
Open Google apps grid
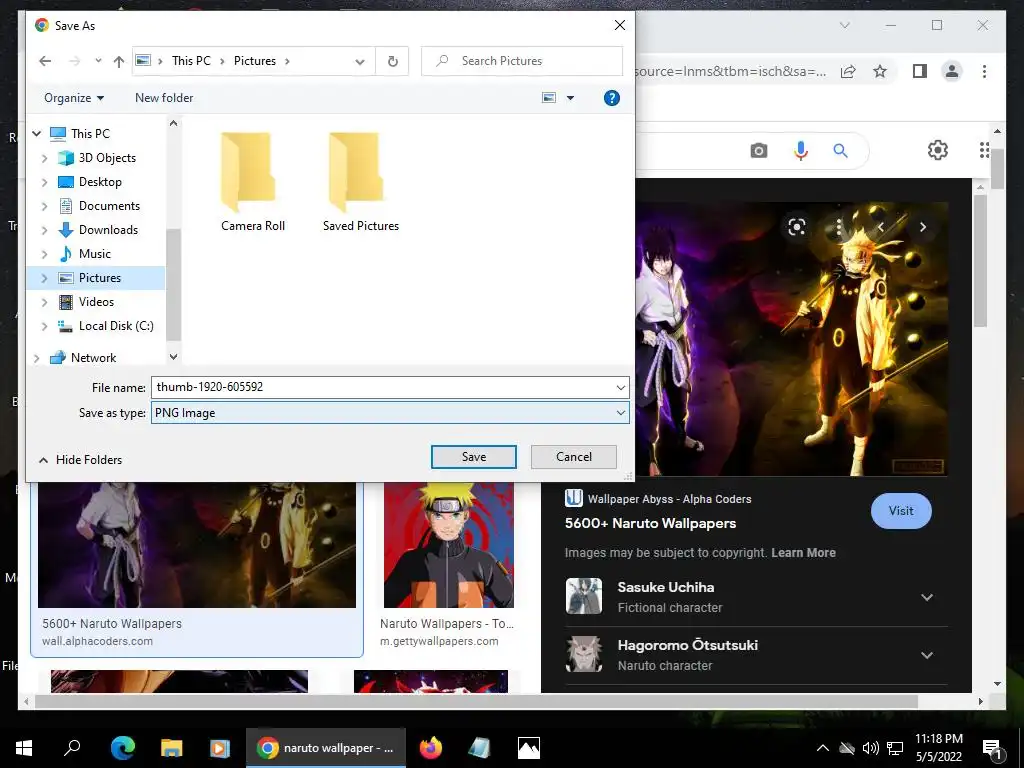tap(984, 150)
